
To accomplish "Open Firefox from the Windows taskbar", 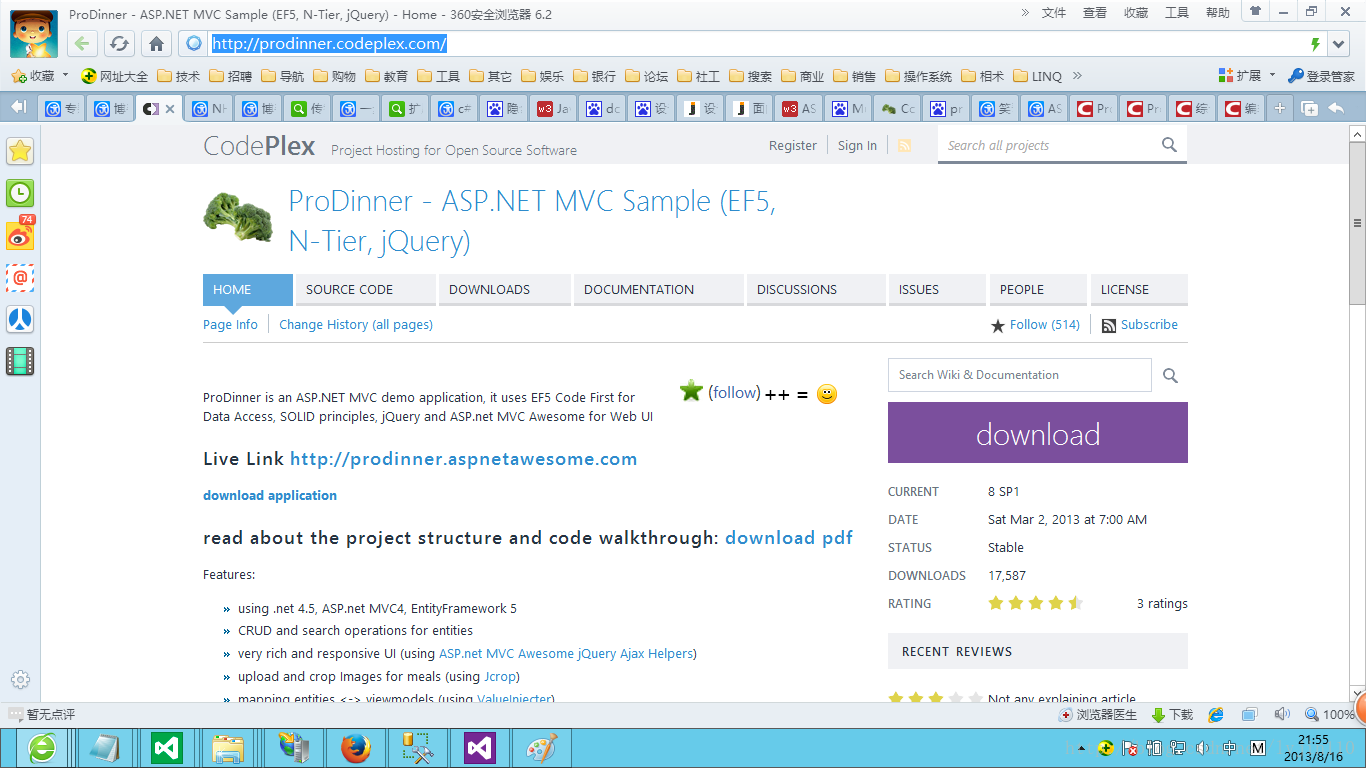I will click(355, 747).
